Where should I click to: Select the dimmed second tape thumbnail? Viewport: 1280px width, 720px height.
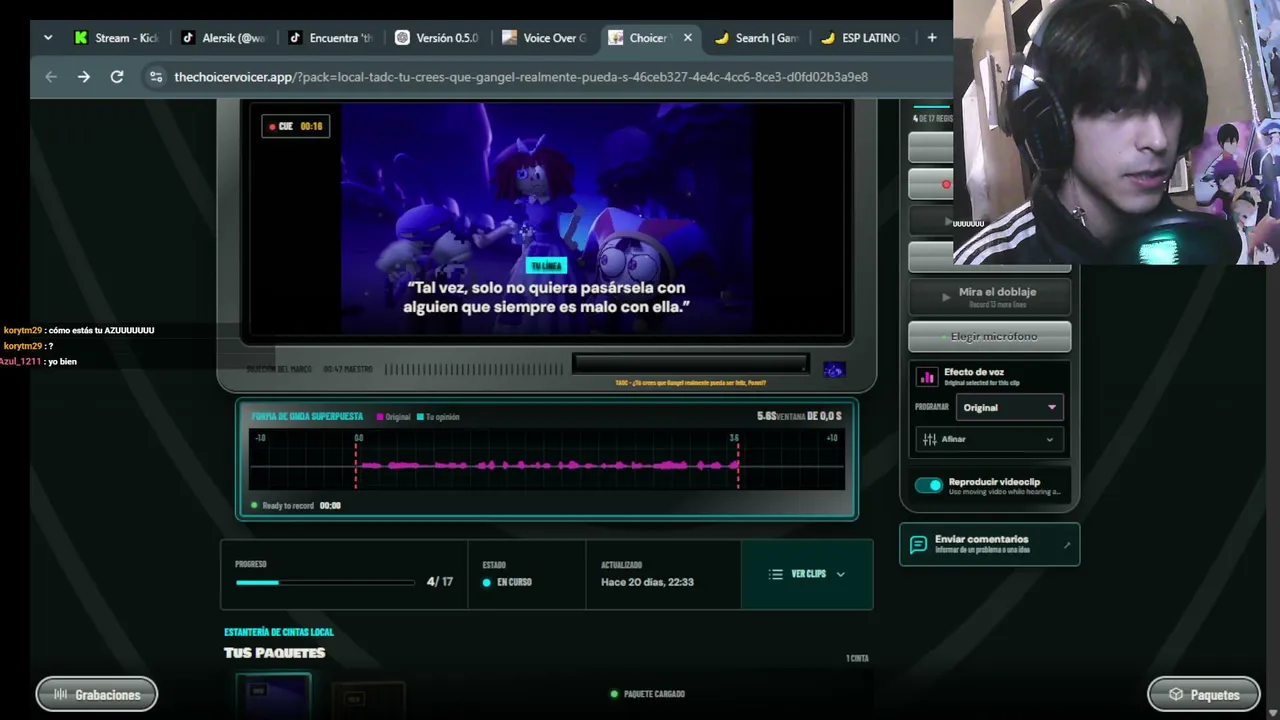tap(368, 701)
